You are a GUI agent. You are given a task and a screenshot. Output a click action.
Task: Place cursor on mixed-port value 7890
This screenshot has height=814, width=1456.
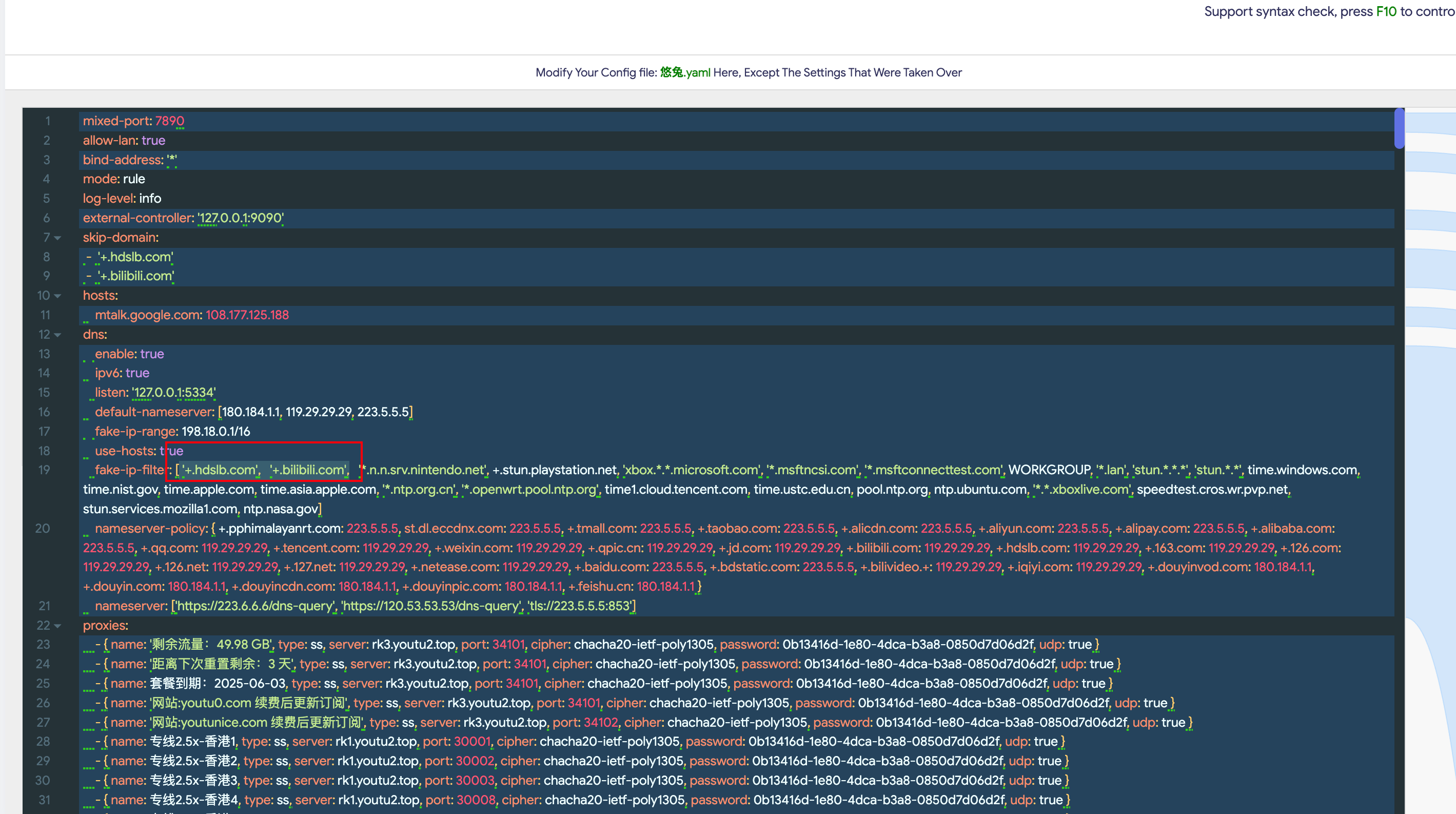pos(170,121)
